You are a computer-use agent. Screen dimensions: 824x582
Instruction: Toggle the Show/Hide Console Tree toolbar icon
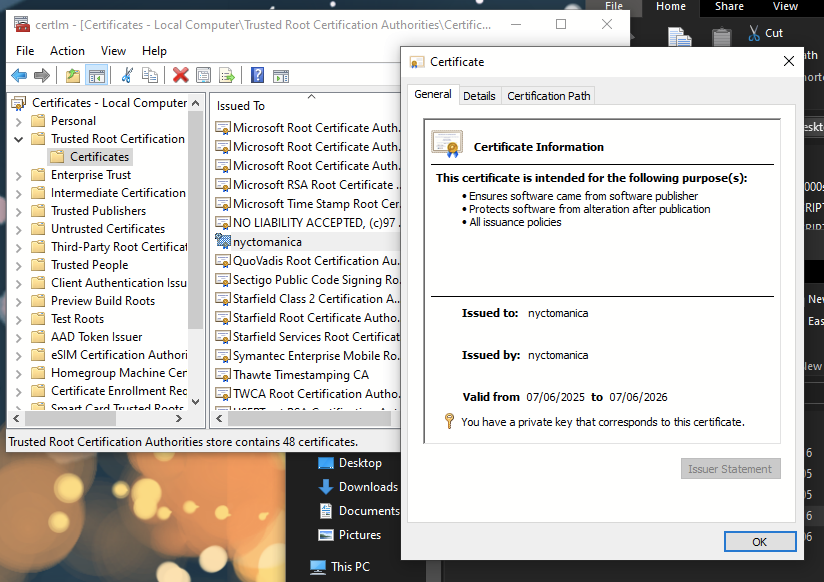click(97, 76)
